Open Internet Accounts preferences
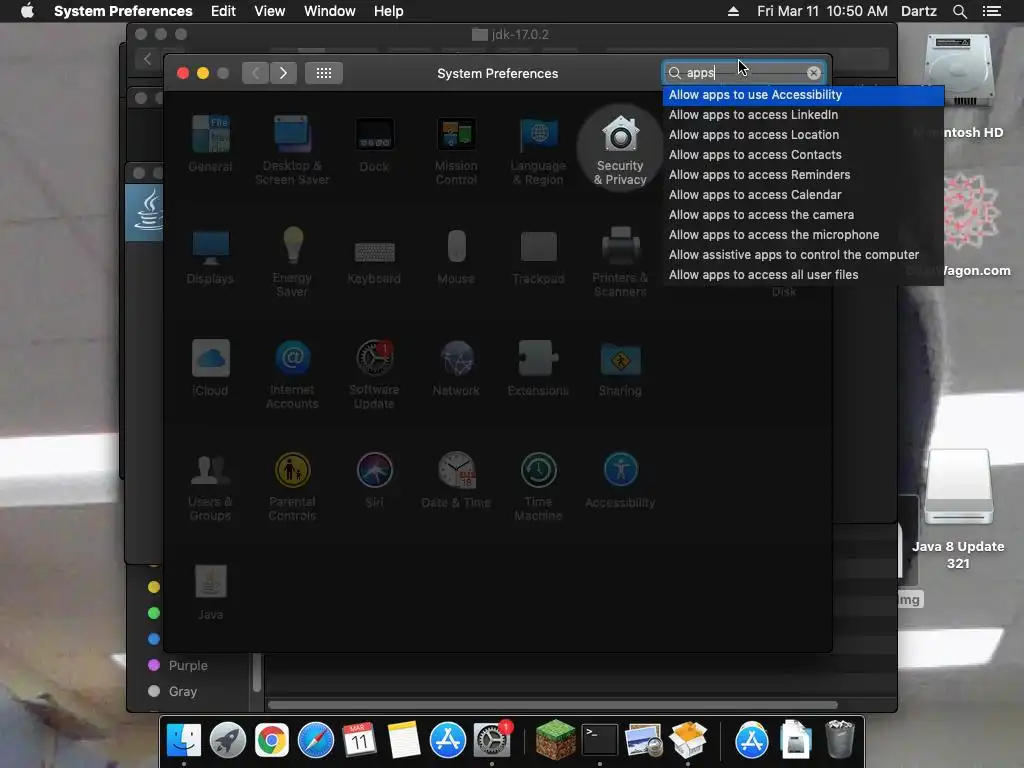This screenshot has height=768, width=1024. (x=292, y=374)
